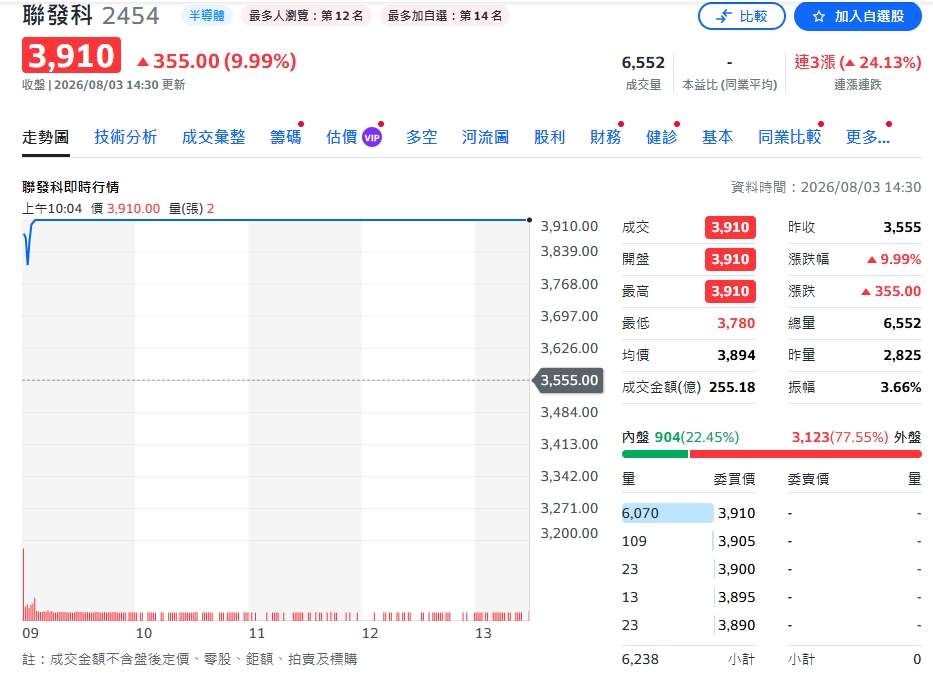Open the 估價 tab
This screenshot has height=683, width=933.
[342, 137]
